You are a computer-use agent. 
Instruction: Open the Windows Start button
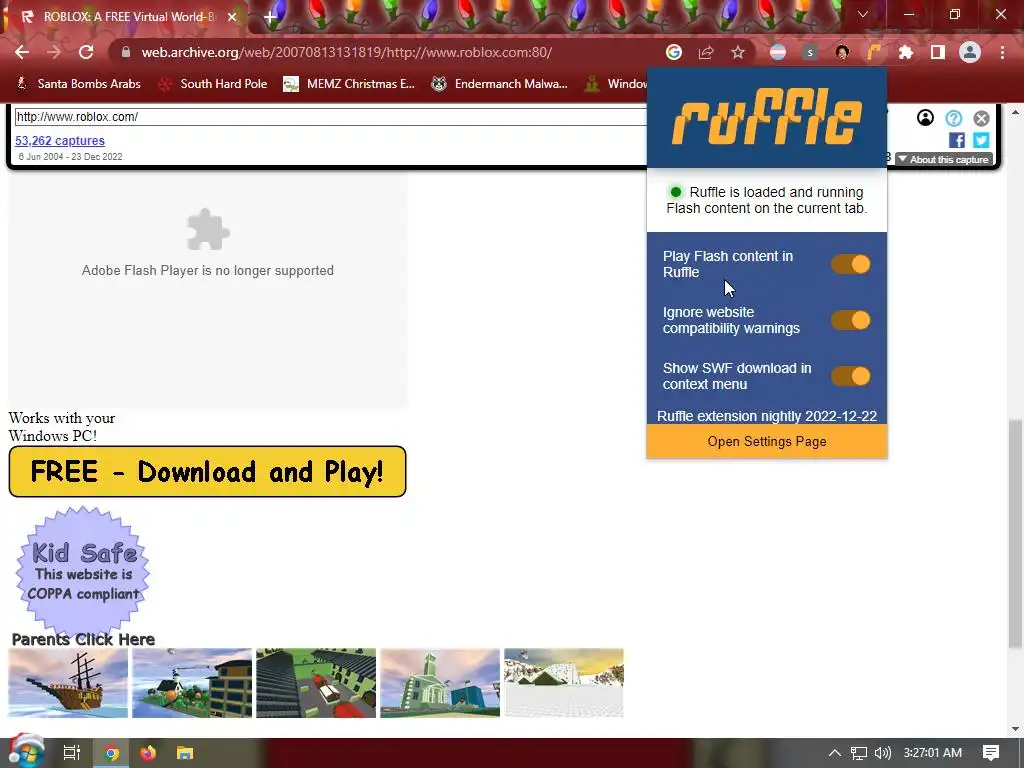tap(26, 752)
